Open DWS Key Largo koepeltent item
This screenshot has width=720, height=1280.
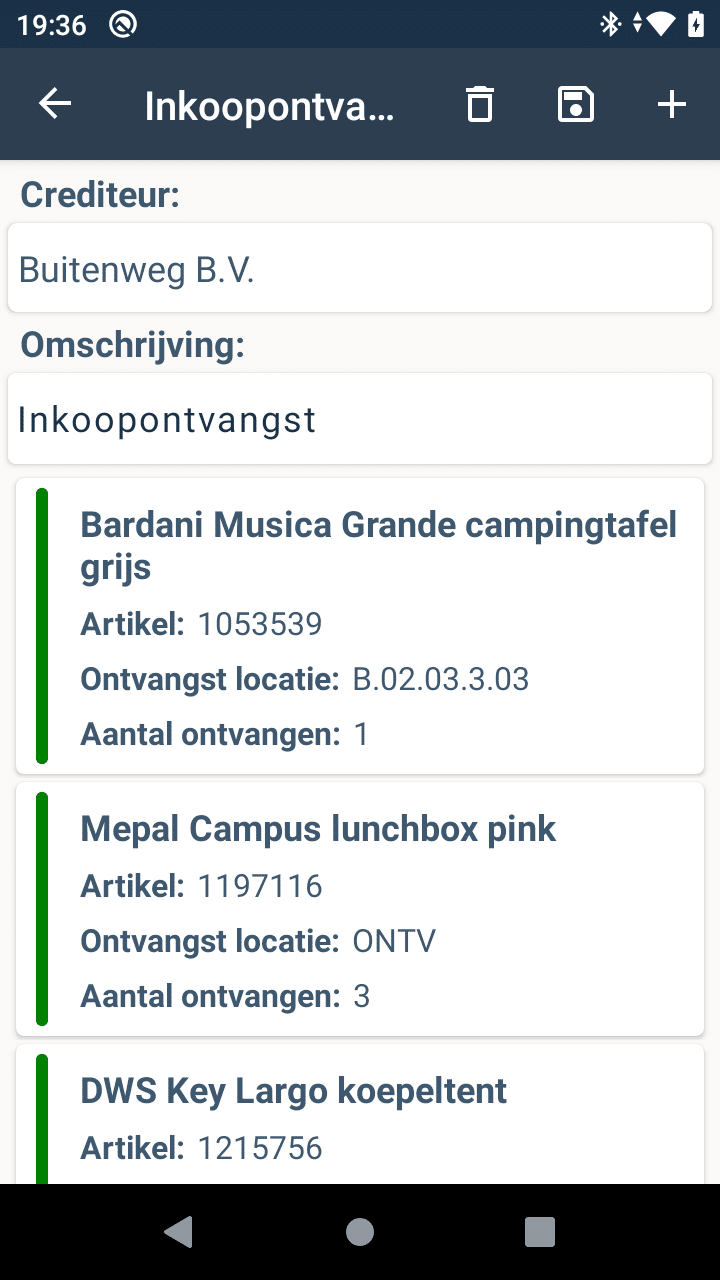coord(294,1091)
